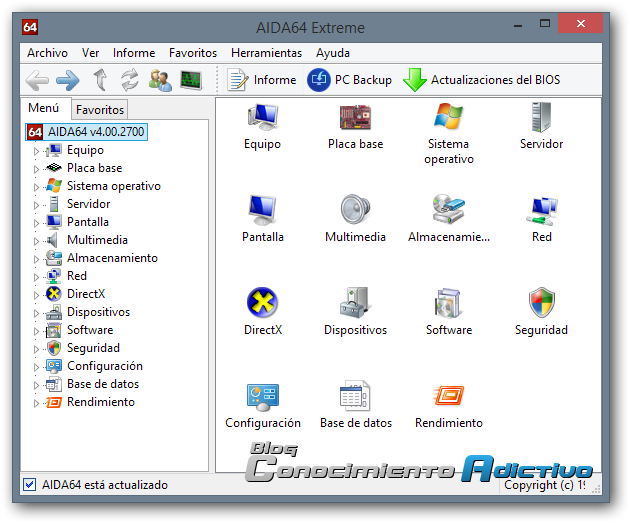Click the Informe report toolbar button
The image size is (630, 523).
coord(262,80)
